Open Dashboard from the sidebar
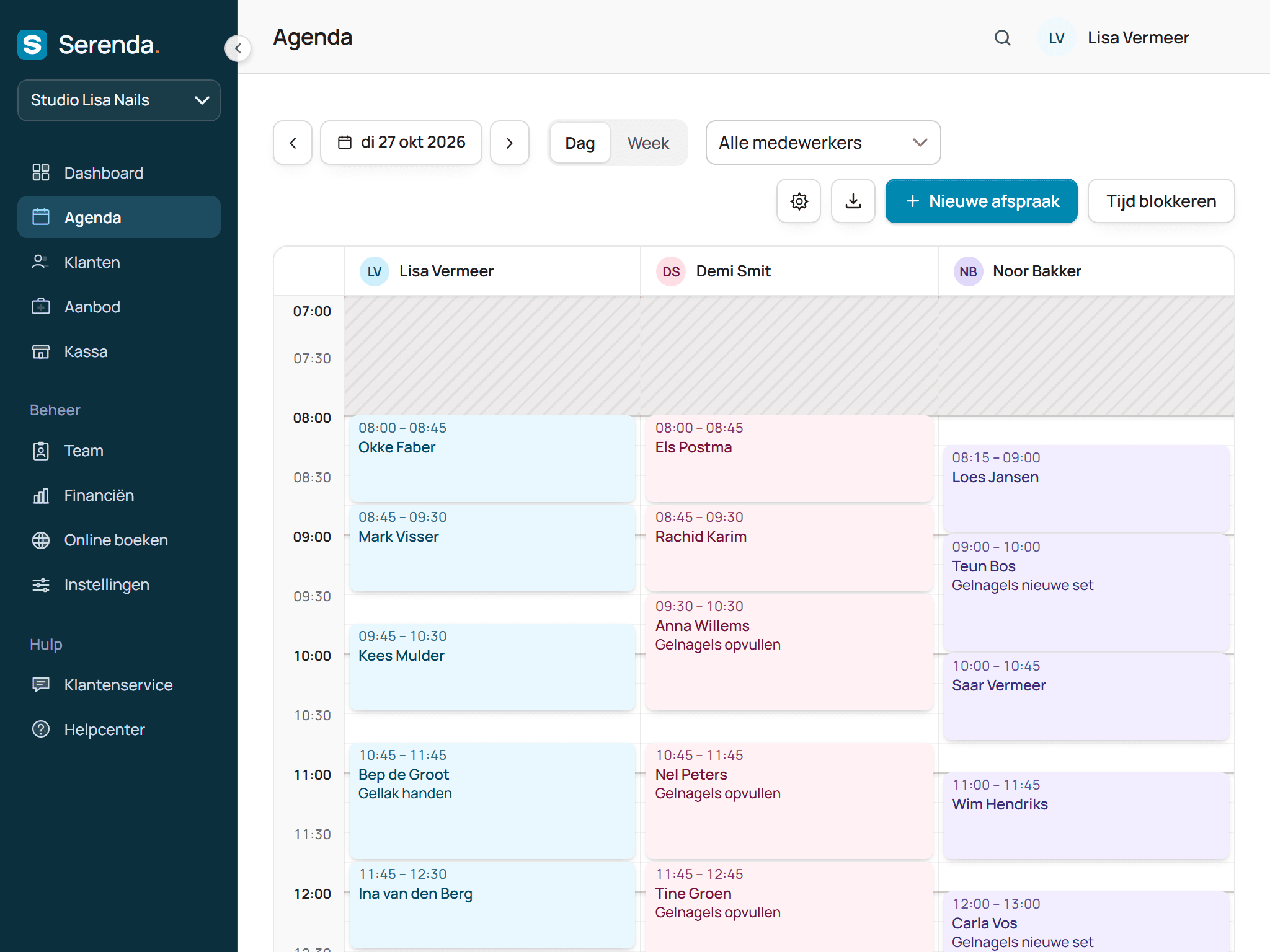Image resolution: width=1270 pixels, height=952 pixels. click(x=119, y=172)
